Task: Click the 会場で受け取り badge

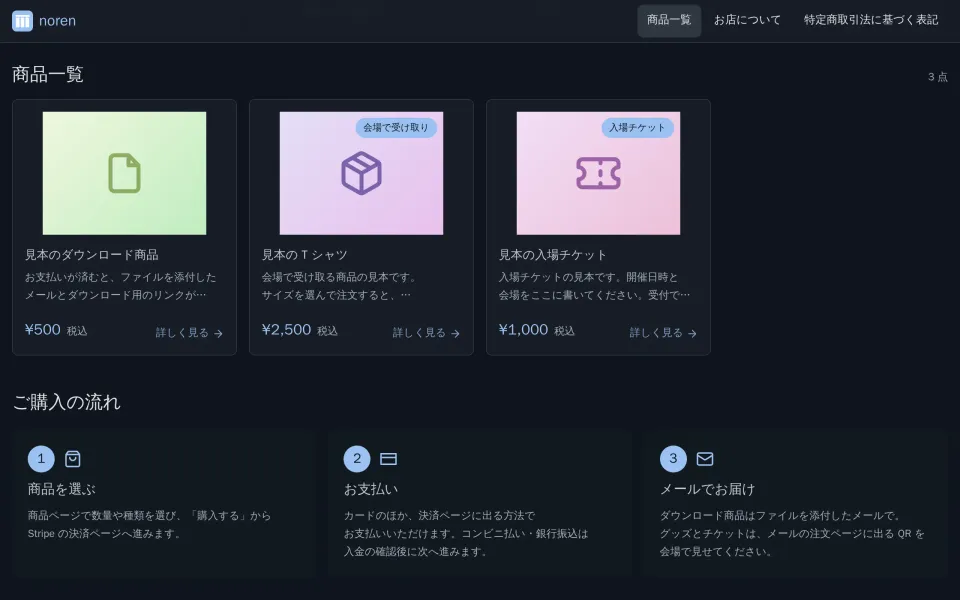Action: 396,127
